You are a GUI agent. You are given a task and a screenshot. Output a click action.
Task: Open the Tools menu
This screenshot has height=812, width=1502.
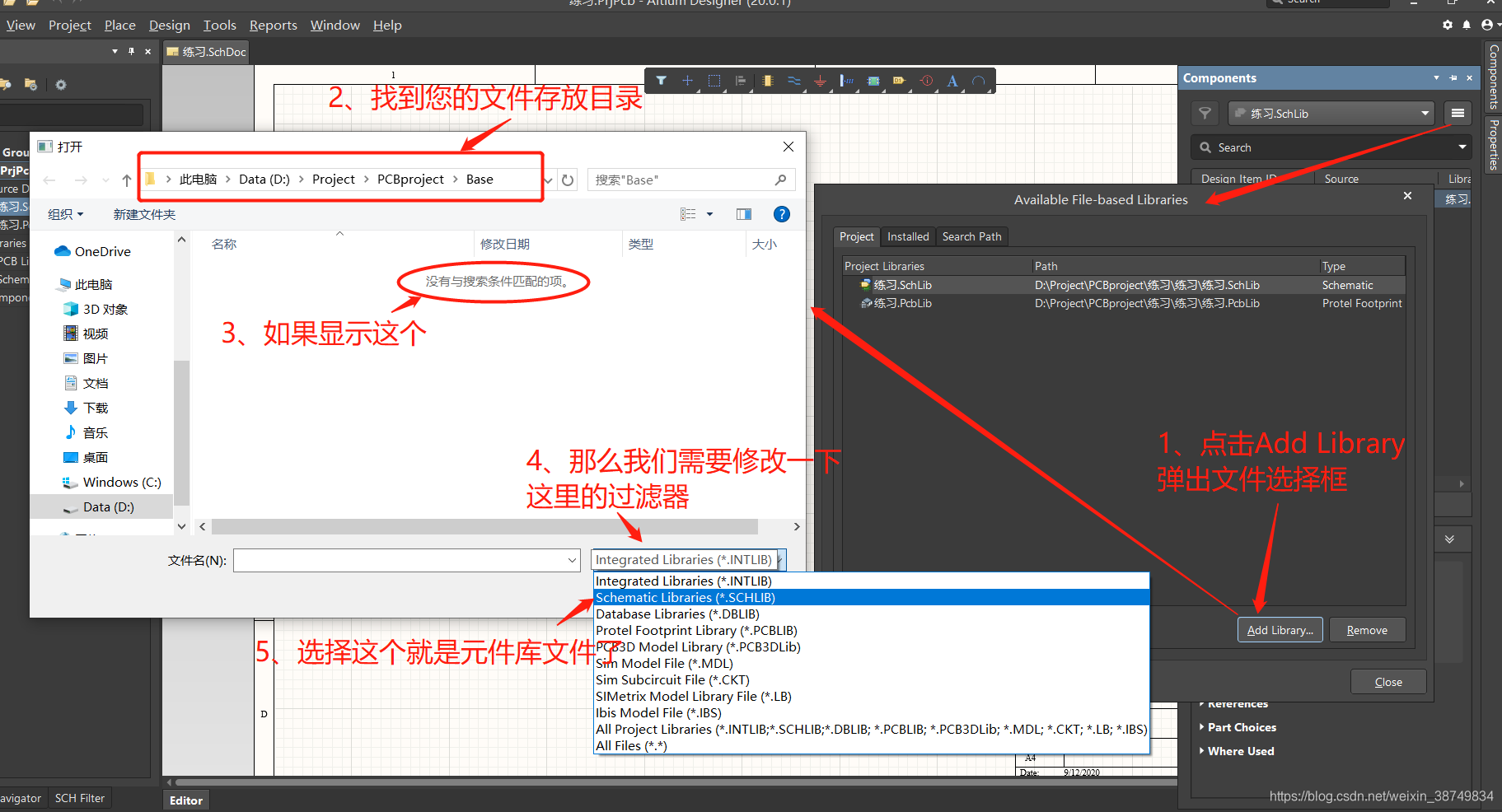[220, 26]
